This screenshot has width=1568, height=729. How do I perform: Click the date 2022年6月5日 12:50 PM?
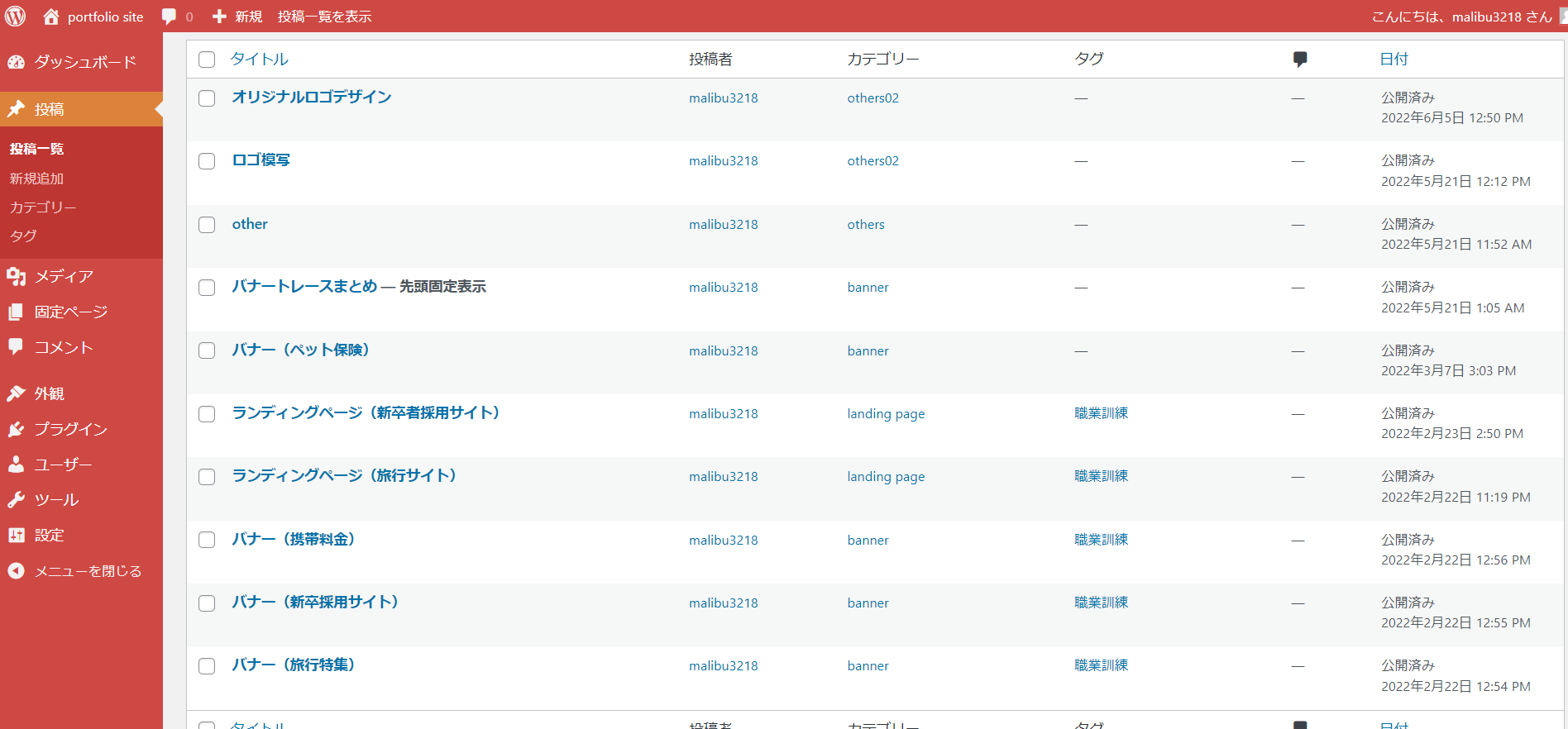pyautogui.click(x=1452, y=118)
